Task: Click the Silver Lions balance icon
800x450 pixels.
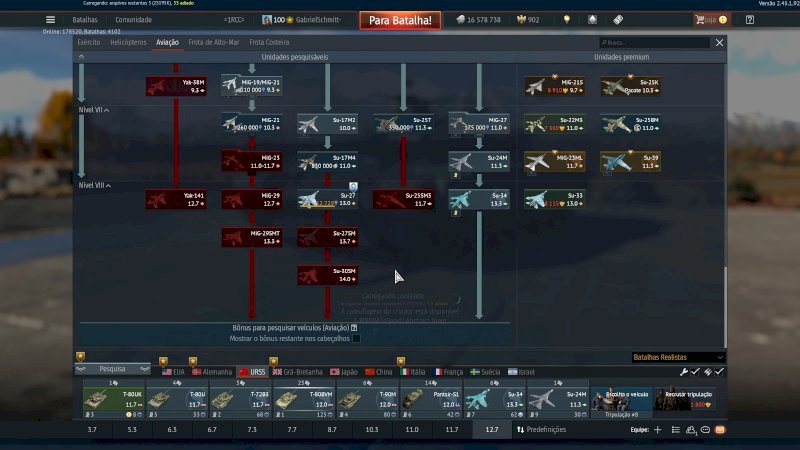Action: pos(460,20)
